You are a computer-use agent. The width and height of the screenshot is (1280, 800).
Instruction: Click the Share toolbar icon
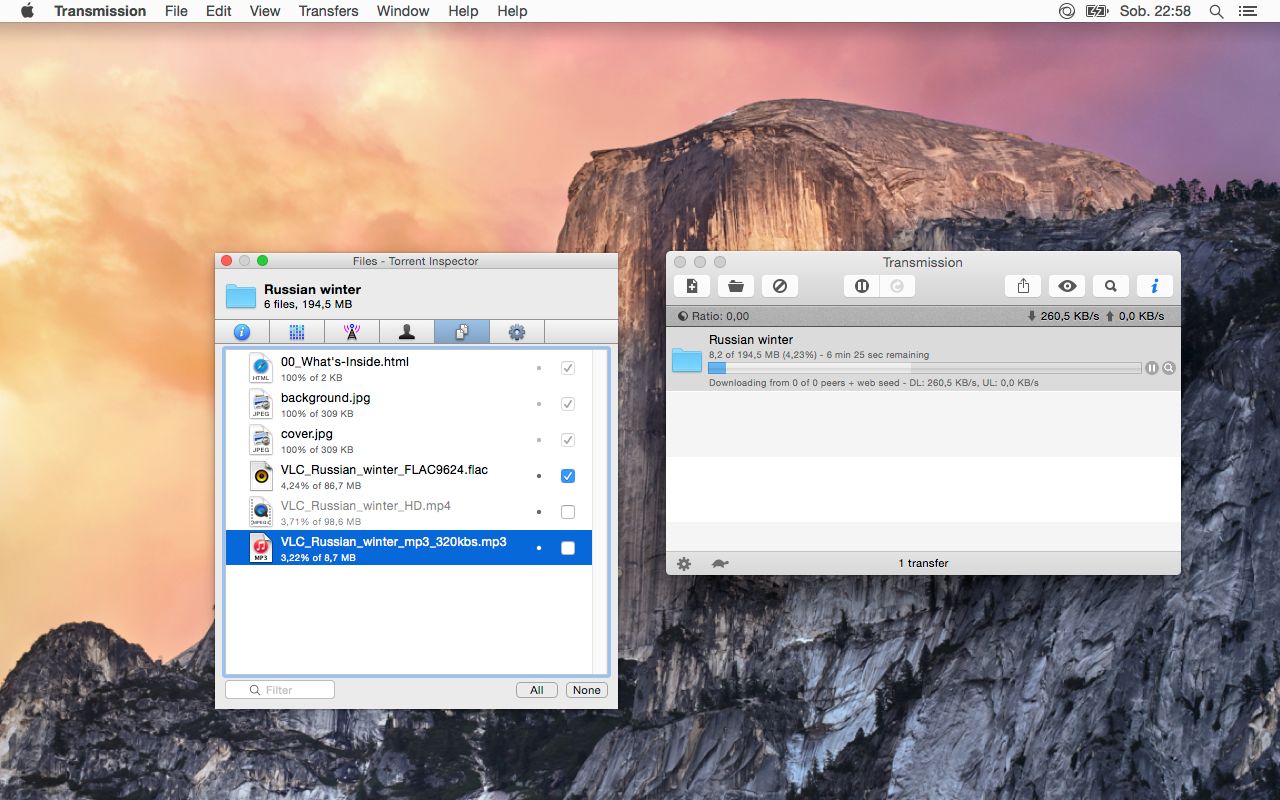pyautogui.click(x=1022, y=285)
